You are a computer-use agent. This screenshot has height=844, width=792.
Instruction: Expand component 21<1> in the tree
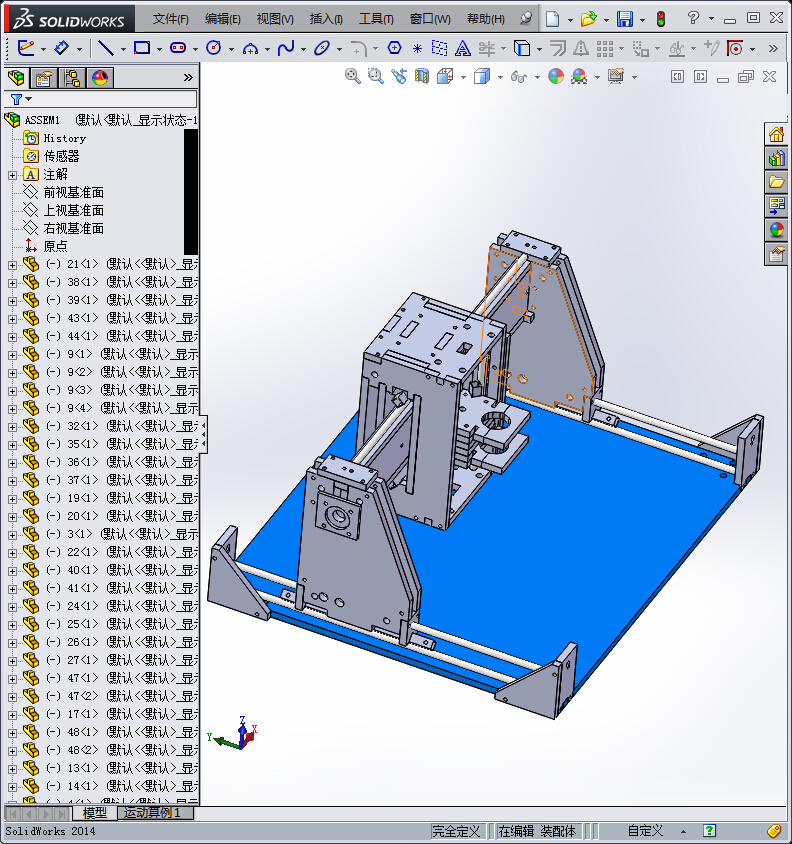point(12,265)
